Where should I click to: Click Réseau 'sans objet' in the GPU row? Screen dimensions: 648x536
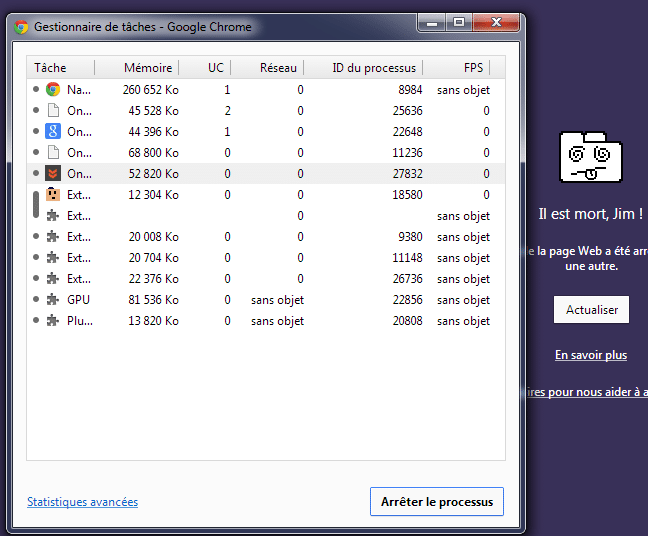tap(277, 300)
